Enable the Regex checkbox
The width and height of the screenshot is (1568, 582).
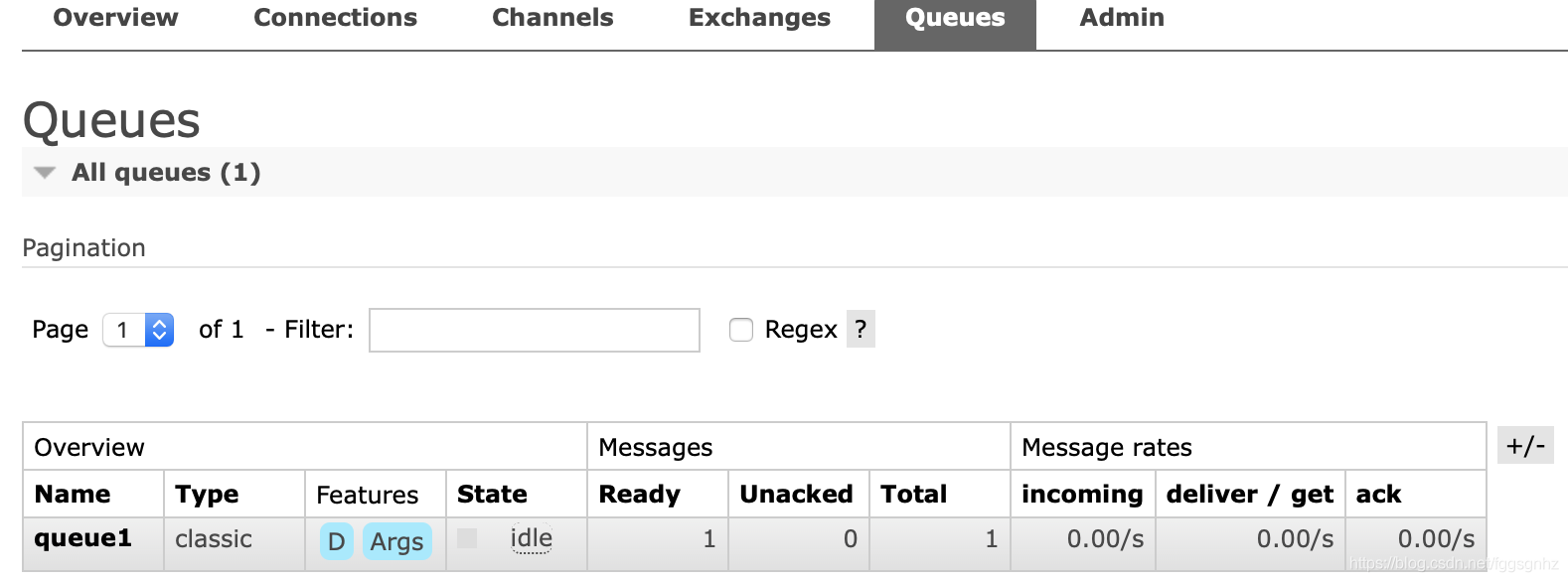741,330
